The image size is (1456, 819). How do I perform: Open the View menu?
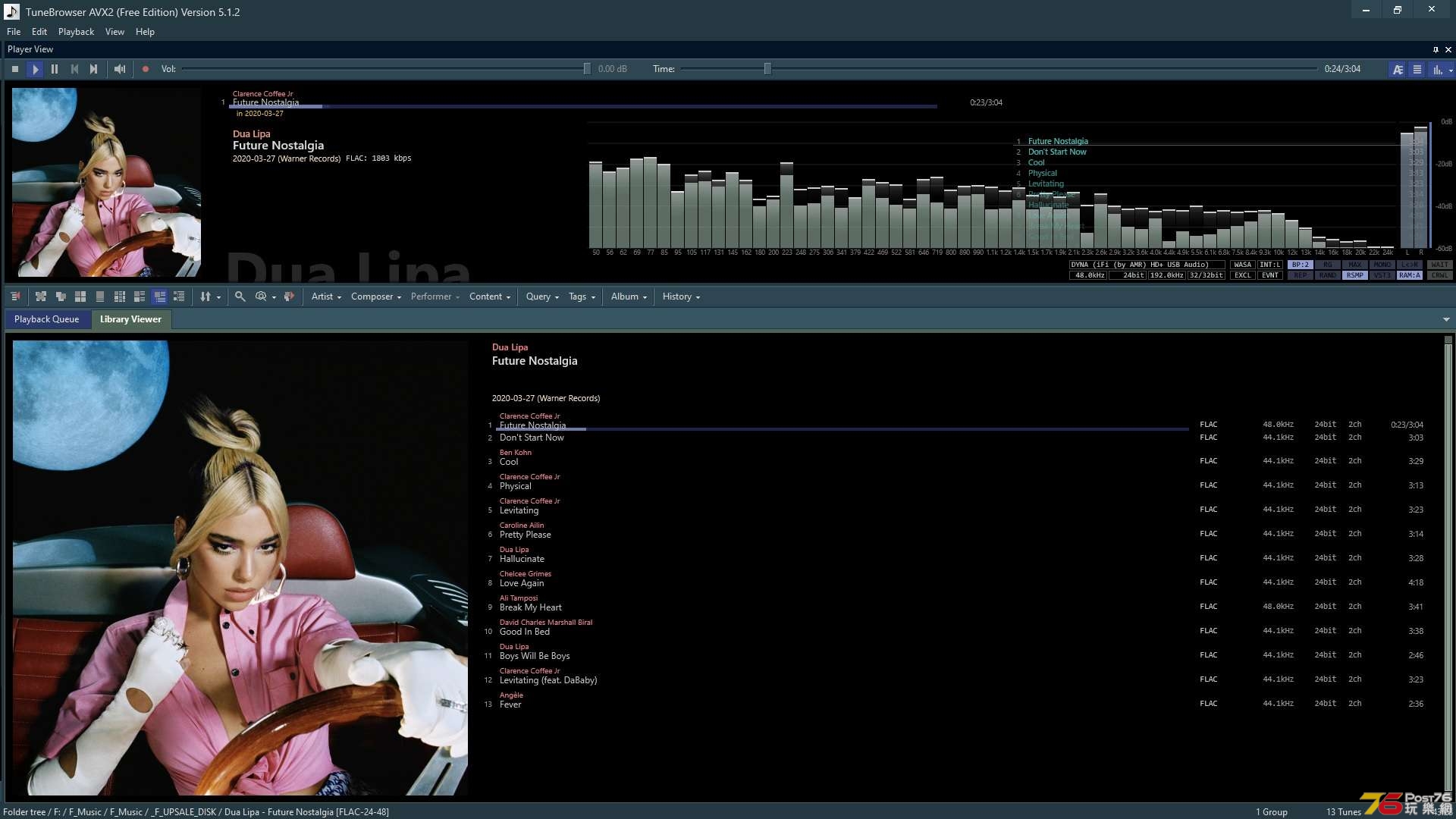pyautogui.click(x=115, y=32)
